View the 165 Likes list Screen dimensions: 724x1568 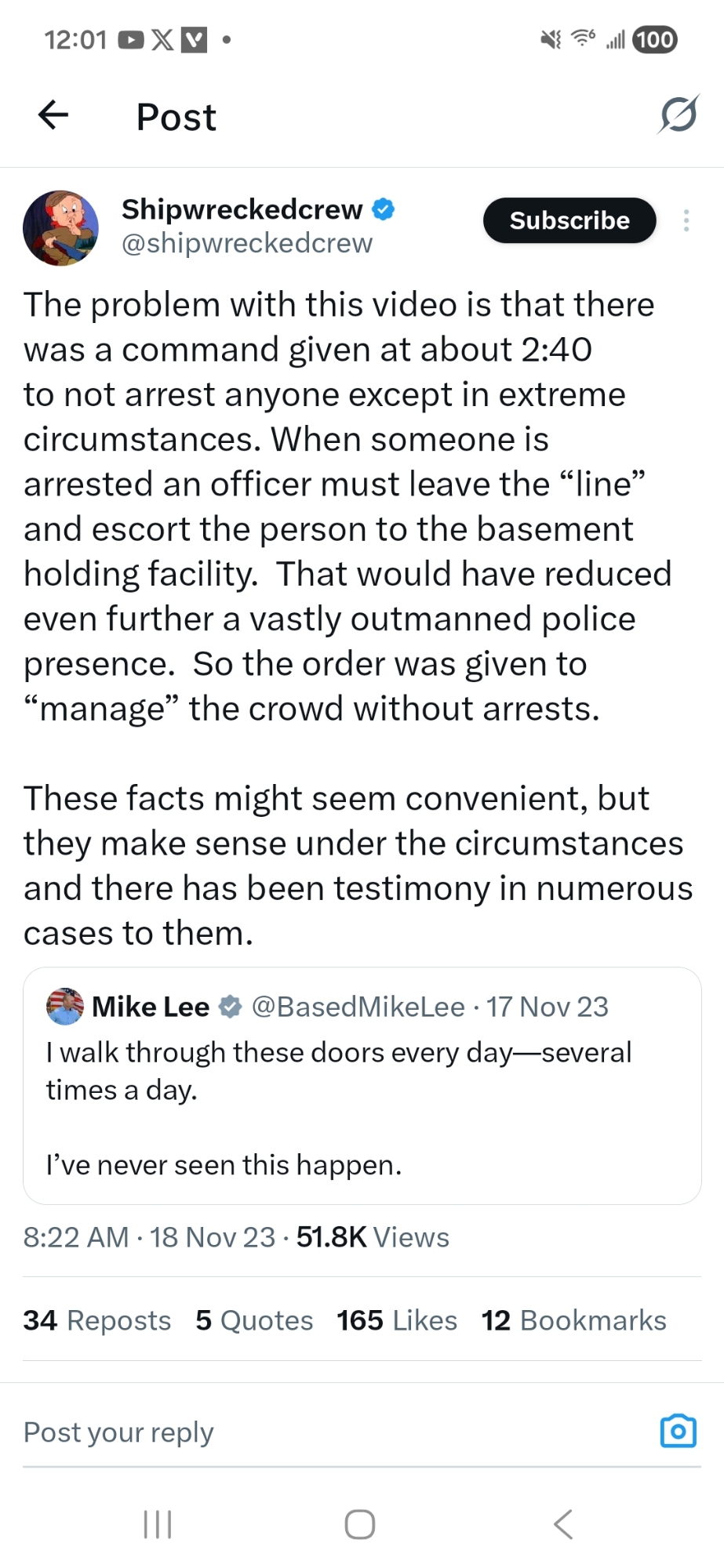tap(396, 1320)
